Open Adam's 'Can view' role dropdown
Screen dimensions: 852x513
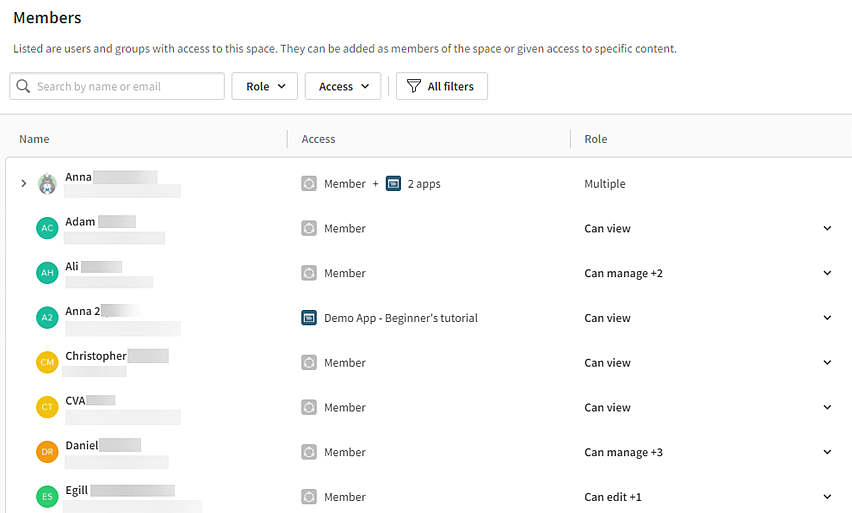(x=826, y=228)
